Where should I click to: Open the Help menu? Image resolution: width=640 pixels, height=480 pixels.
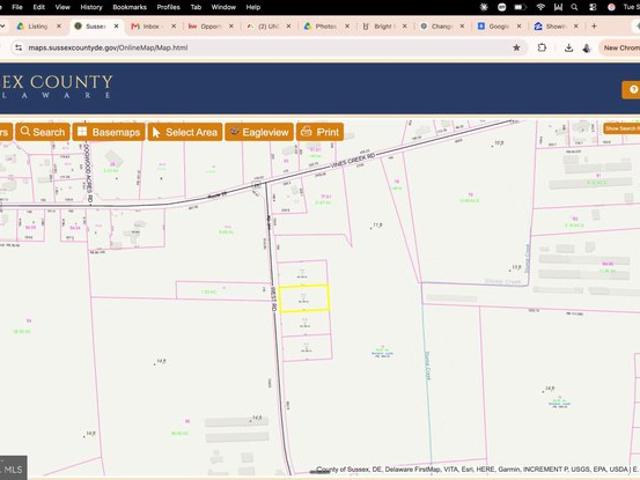(x=253, y=7)
